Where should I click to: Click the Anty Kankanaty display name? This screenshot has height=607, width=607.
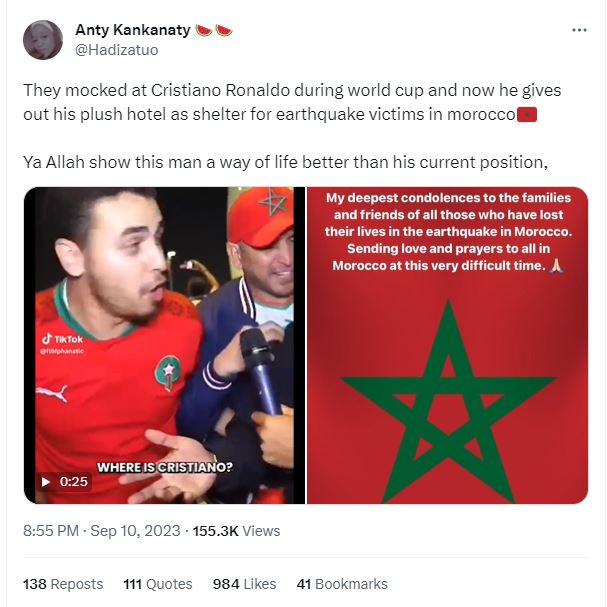(x=133, y=30)
